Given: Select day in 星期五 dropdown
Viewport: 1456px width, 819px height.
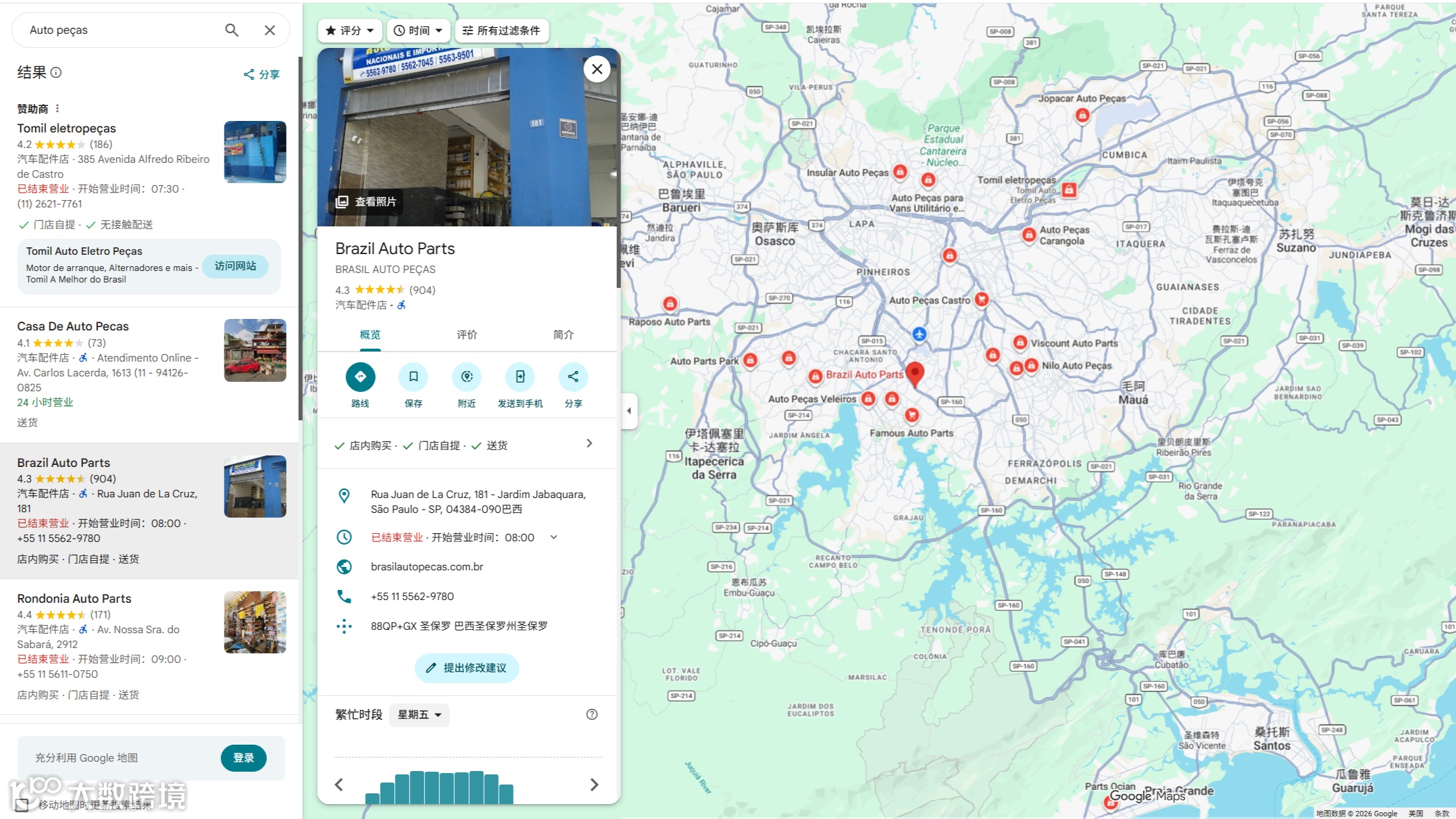Looking at the screenshot, I should tap(419, 715).
